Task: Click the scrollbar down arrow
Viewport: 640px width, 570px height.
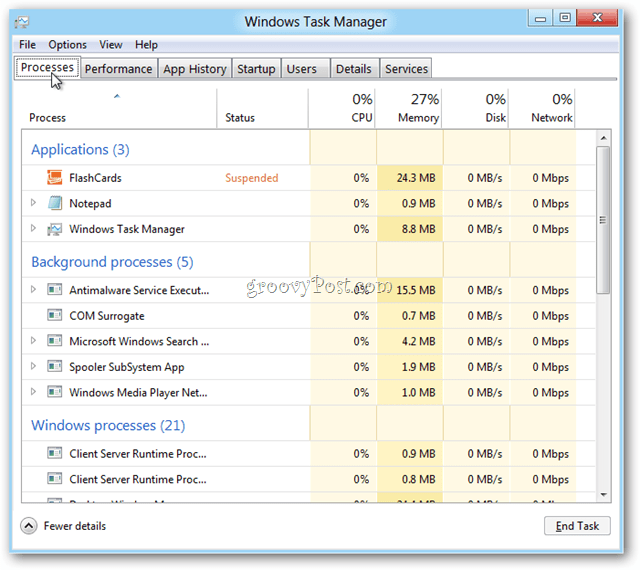Action: point(603,494)
